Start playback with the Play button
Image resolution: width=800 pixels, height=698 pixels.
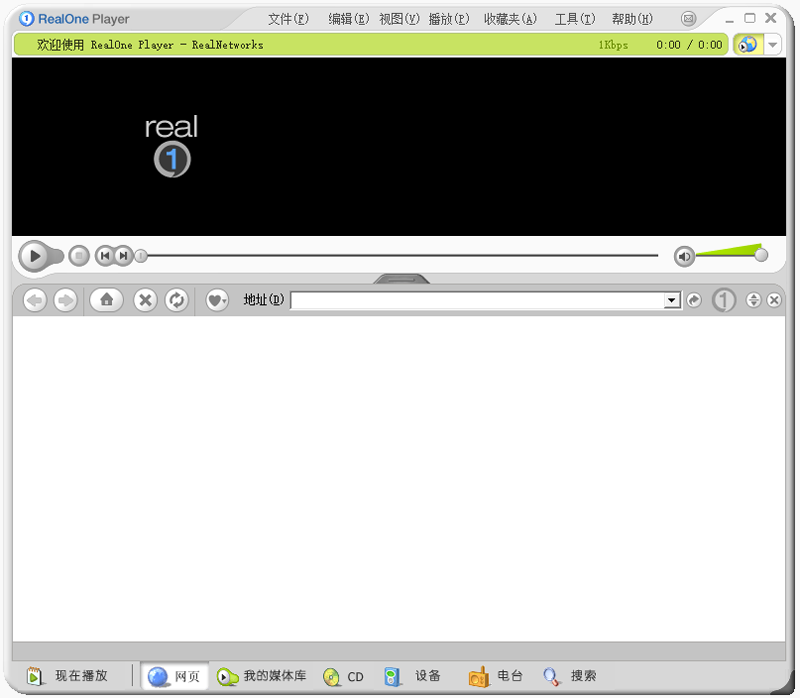(35, 256)
